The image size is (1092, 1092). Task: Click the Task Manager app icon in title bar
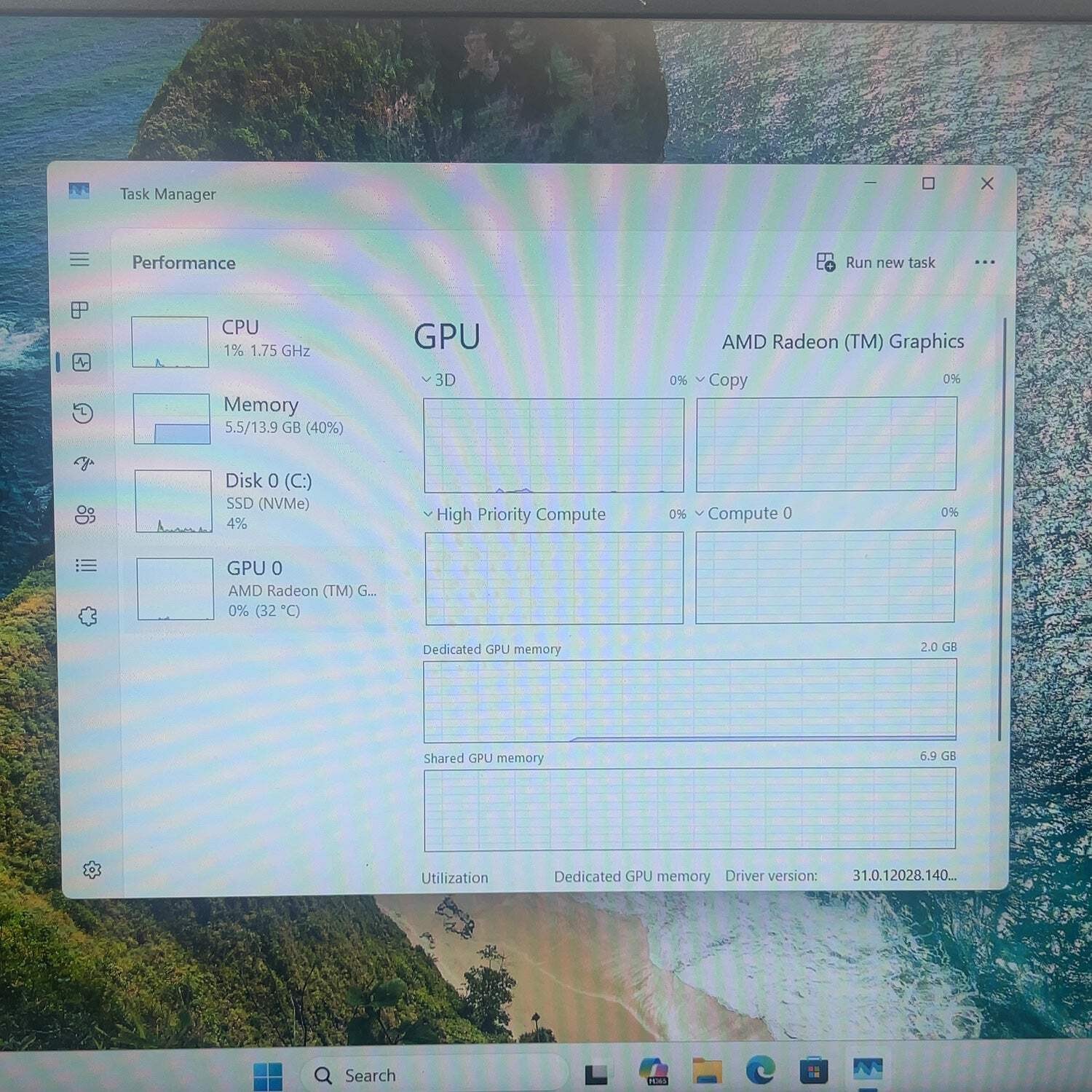[x=79, y=191]
